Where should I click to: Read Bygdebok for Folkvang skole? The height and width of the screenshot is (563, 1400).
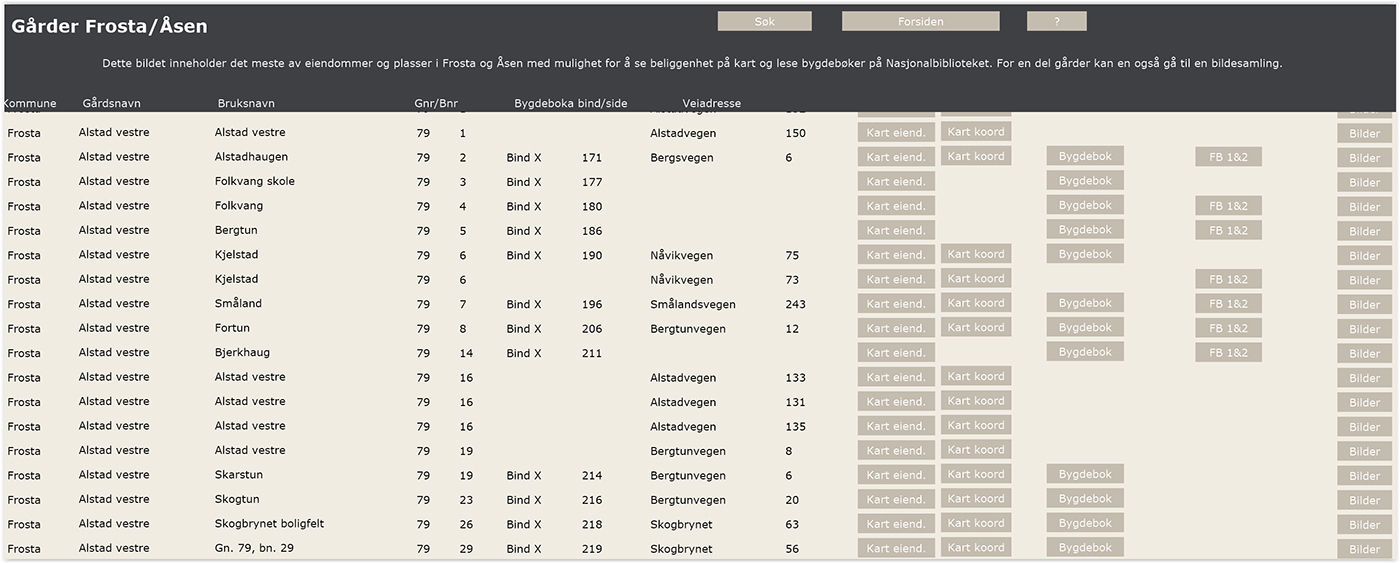tap(1085, 181)
